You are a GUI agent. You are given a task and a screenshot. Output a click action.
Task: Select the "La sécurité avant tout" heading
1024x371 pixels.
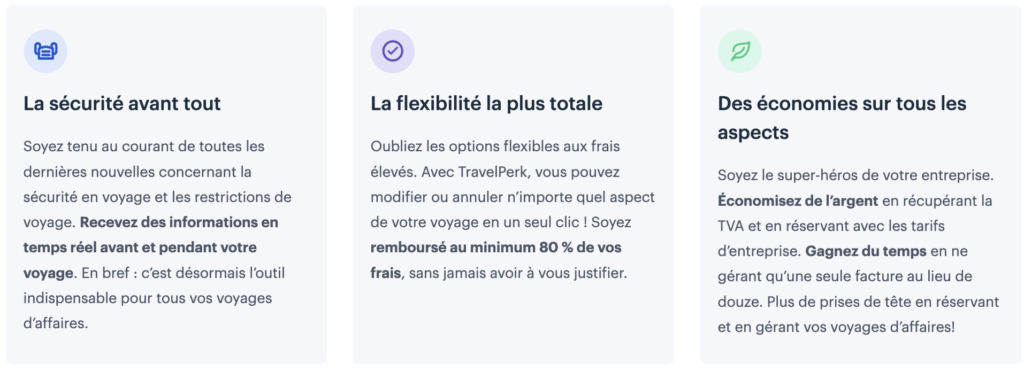(x=122, y=104)
